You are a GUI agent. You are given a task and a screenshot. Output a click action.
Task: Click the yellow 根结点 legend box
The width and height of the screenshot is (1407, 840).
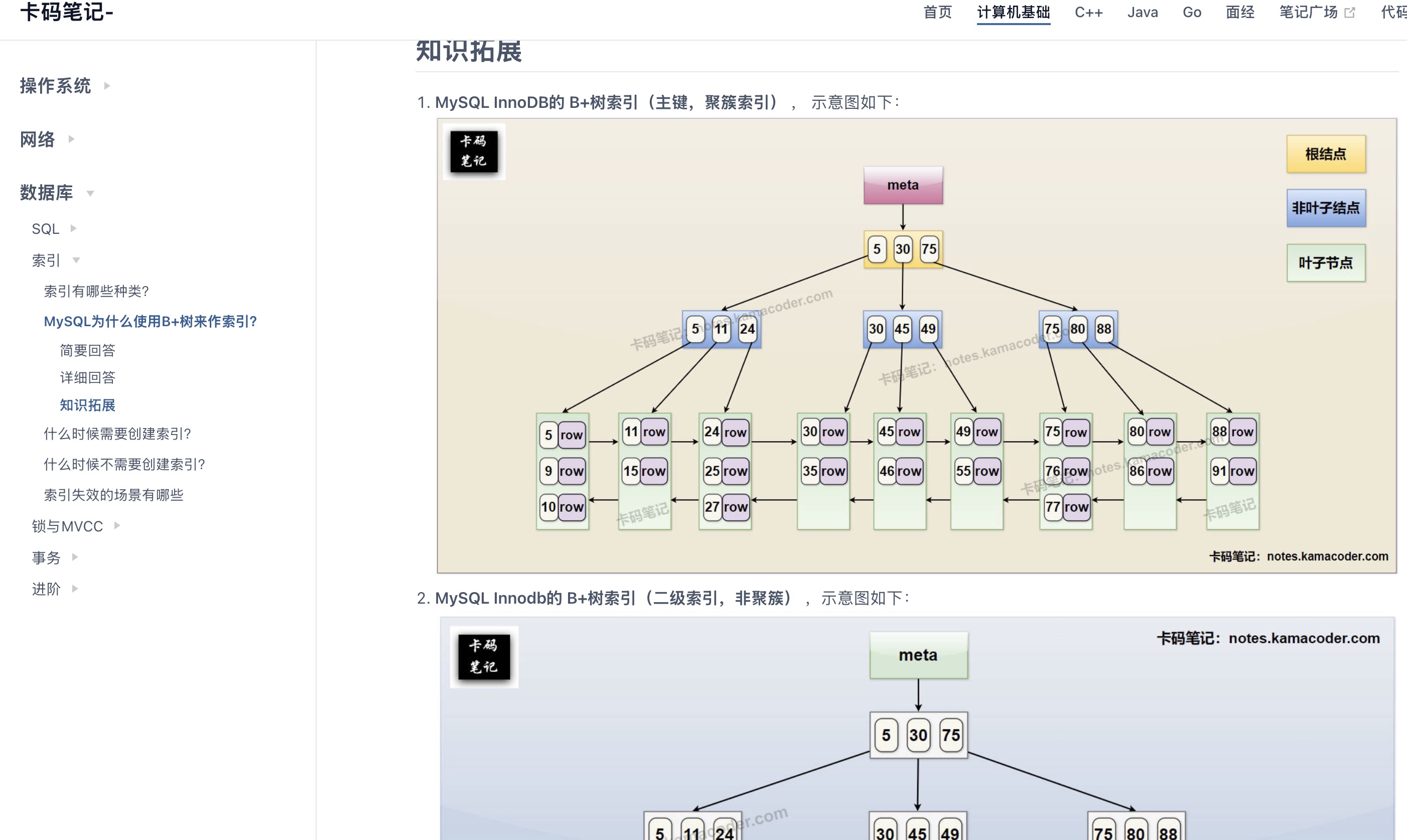1326,154
